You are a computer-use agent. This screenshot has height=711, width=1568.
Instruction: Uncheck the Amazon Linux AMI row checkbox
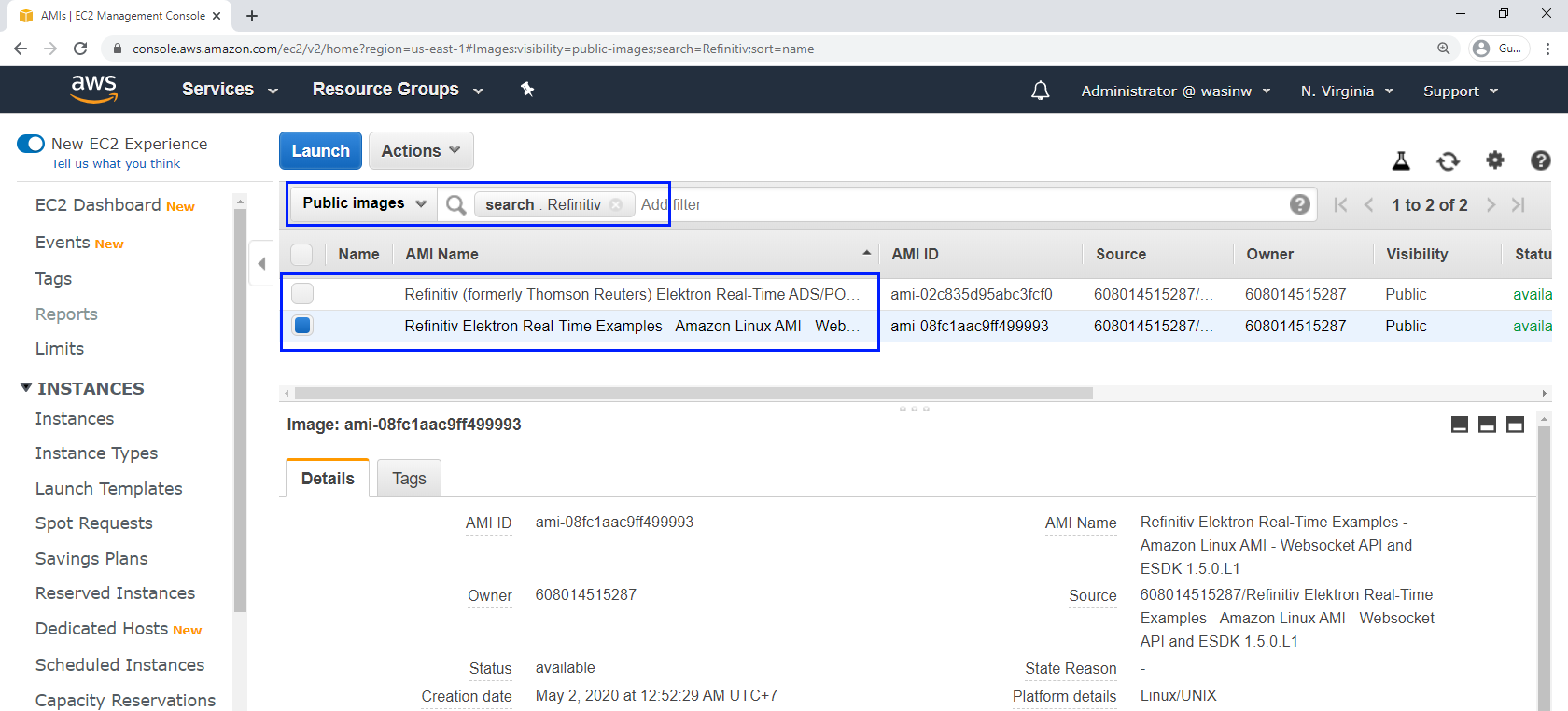[x=302, y=326]
